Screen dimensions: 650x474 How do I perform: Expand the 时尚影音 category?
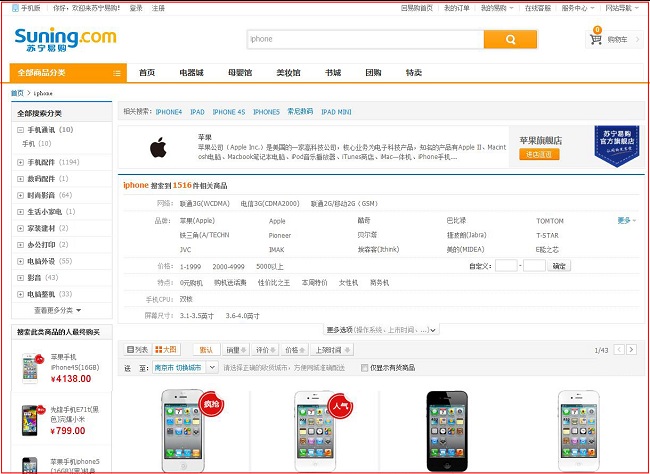pos(20,195)
